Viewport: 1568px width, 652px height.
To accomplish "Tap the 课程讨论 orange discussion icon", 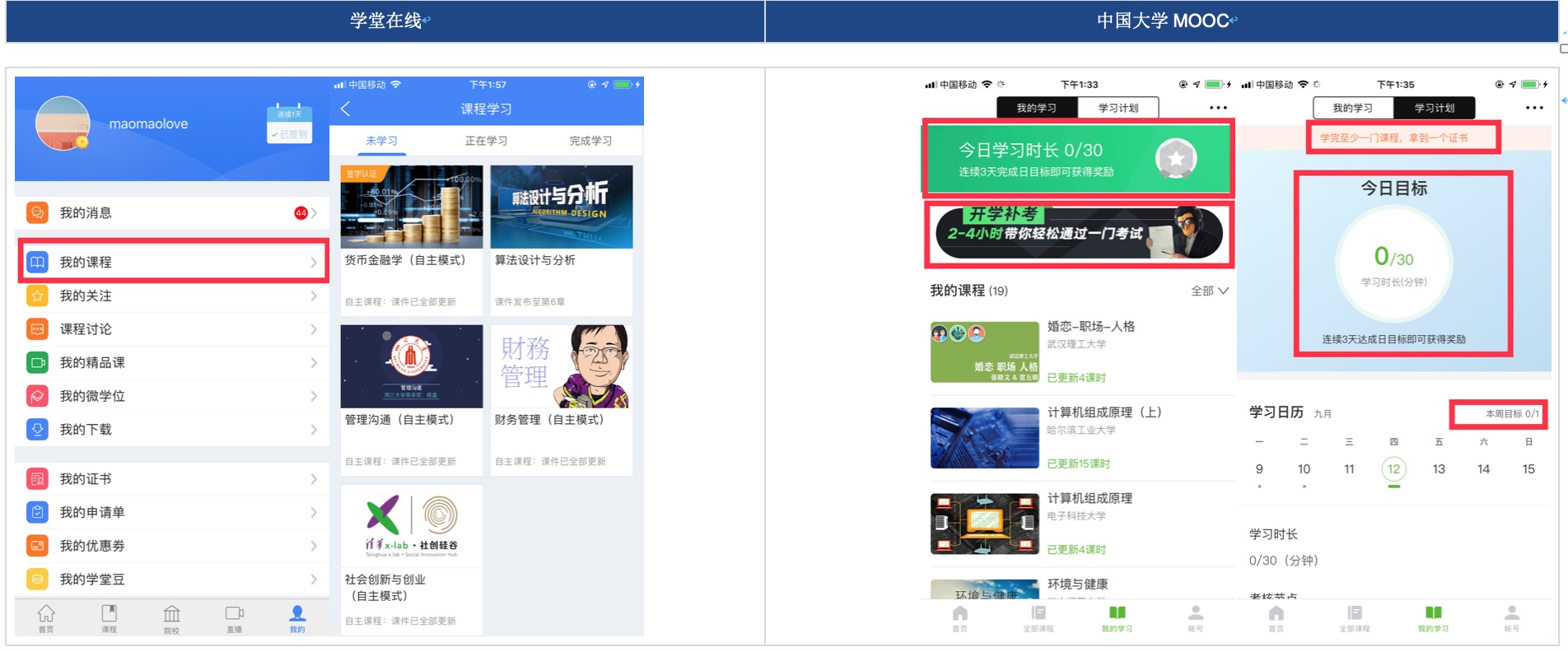I will tap(37, 329).
